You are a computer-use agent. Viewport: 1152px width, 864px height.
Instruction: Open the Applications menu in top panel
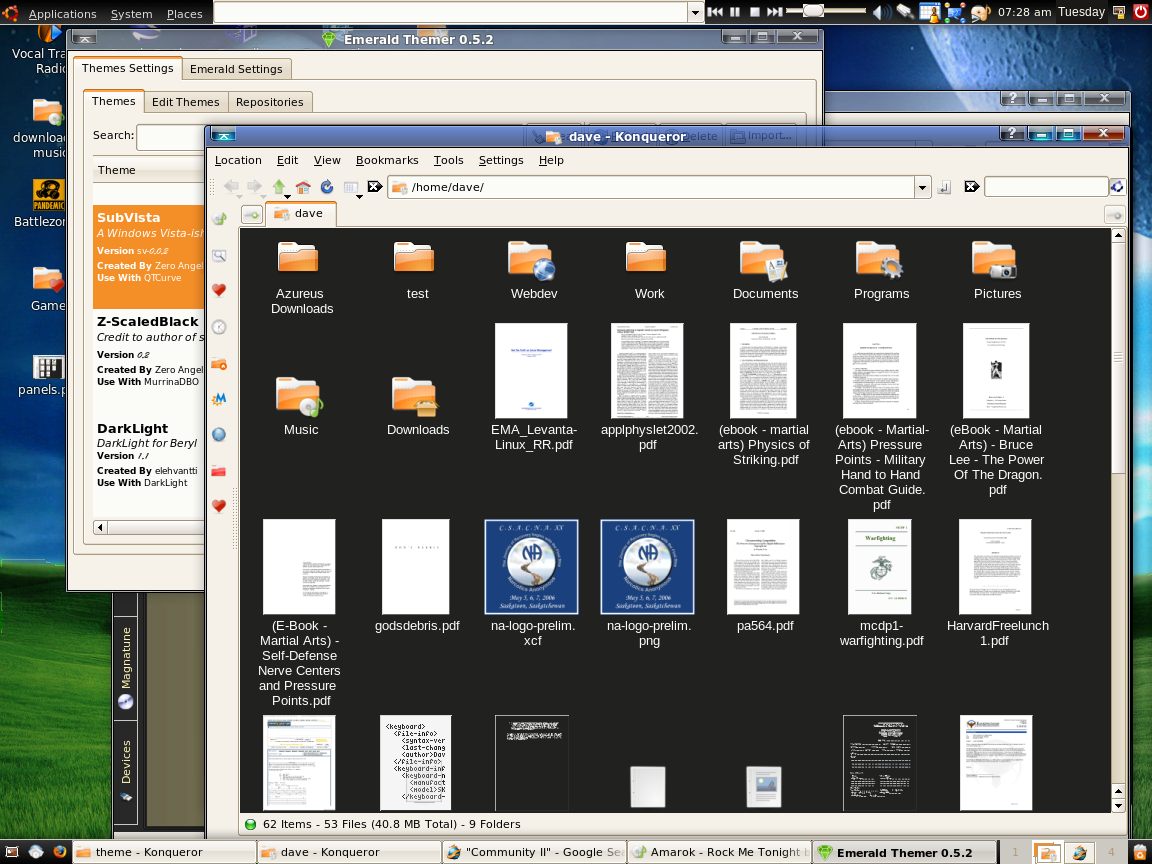(62, 13)
